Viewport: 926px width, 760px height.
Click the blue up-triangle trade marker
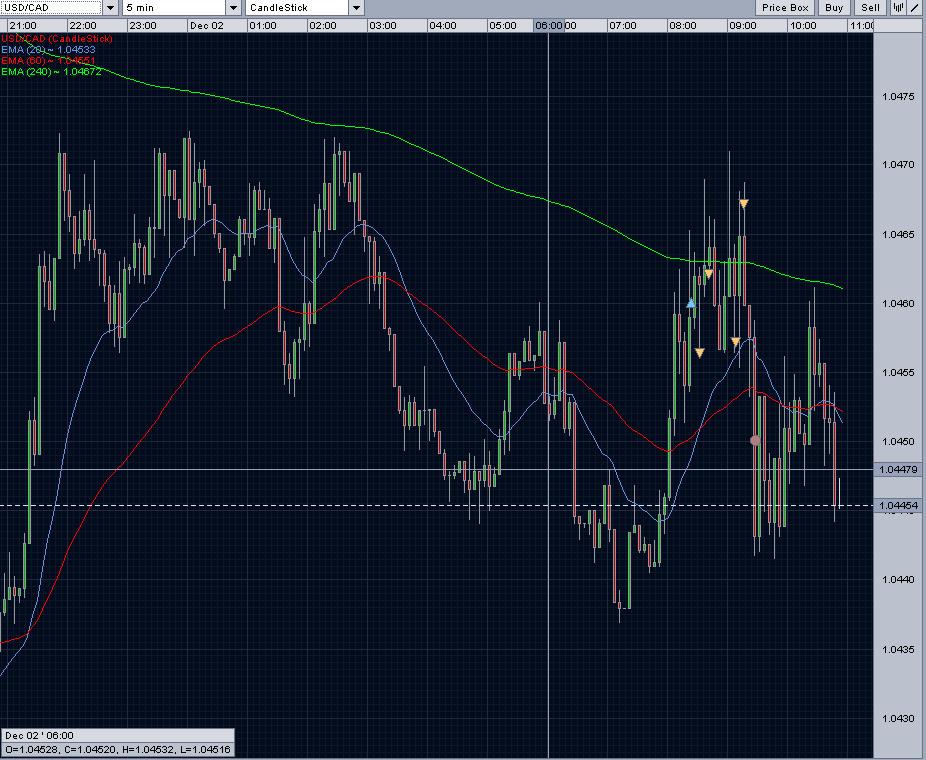[x=691, y=302]
